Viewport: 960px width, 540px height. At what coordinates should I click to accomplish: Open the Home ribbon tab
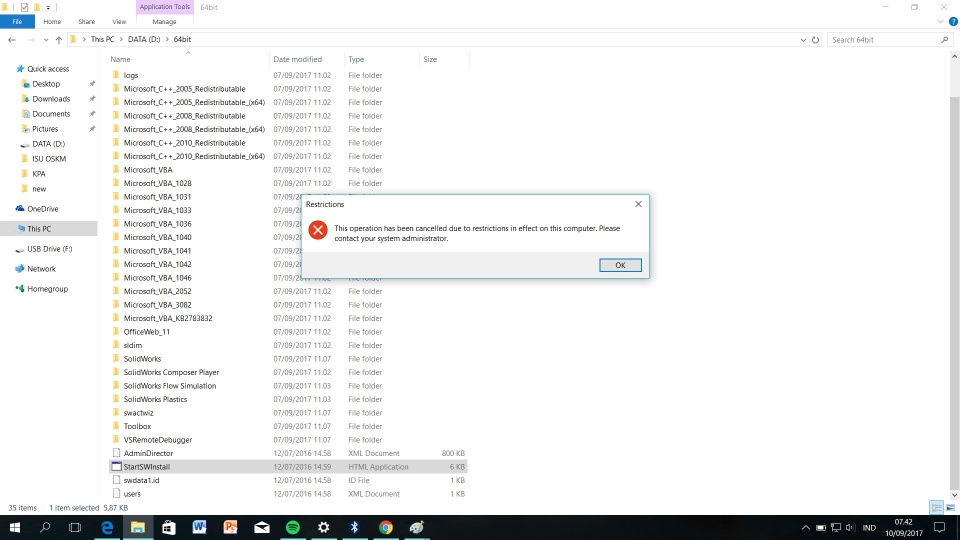click(x=52, y=21)
